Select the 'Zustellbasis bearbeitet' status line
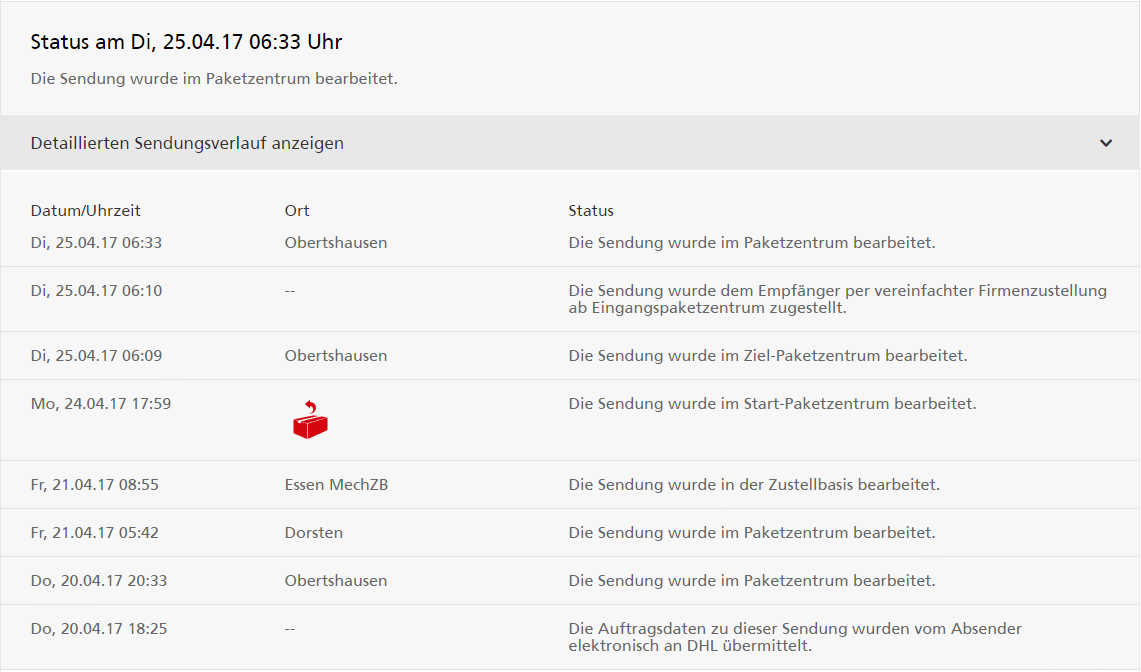 point(754,484)
